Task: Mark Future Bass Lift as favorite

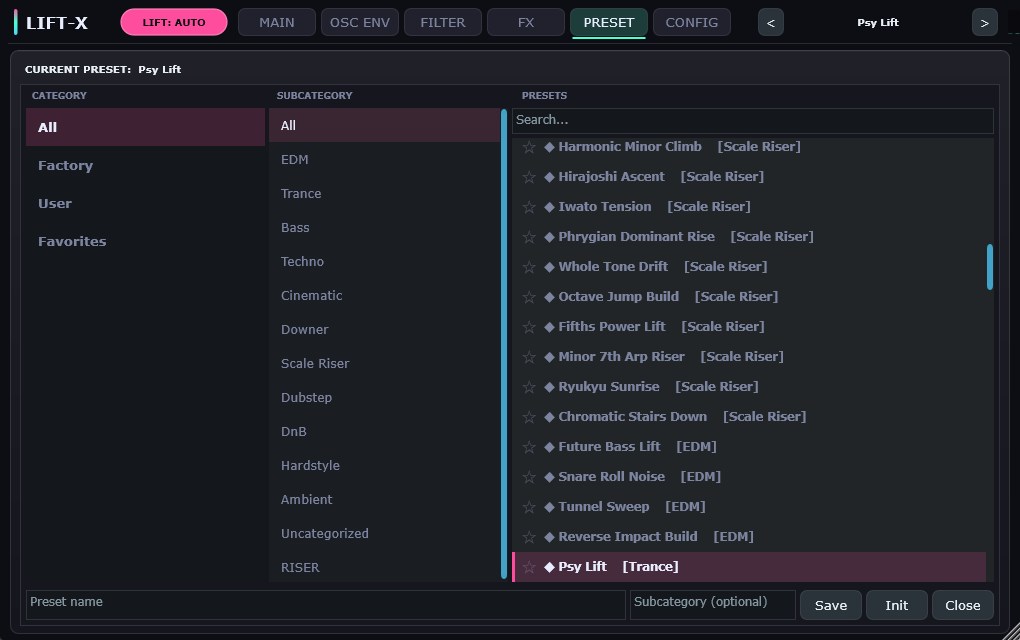Action: pyautogui.click(x=529, y=447)
